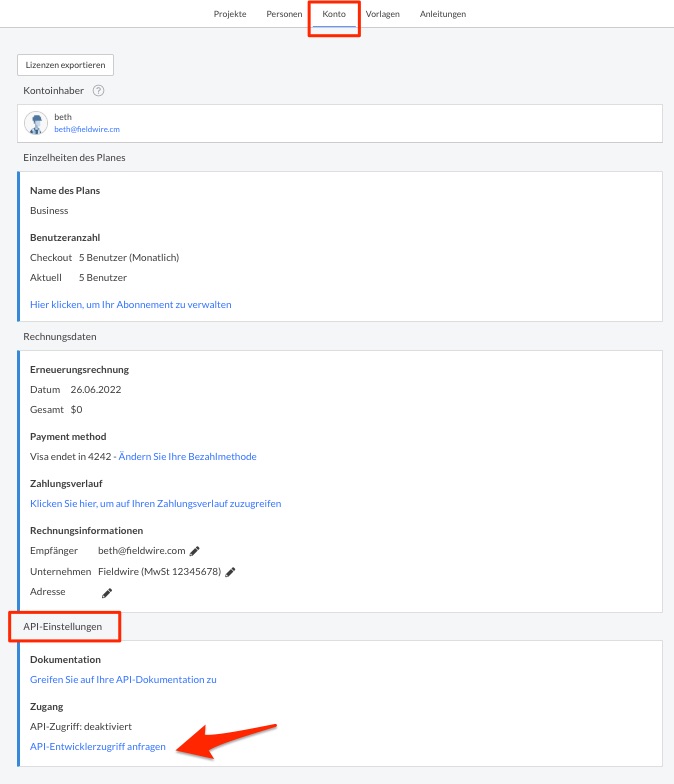Click the account holder name beth
Screen dimensions: 674x784
point(63,117)
